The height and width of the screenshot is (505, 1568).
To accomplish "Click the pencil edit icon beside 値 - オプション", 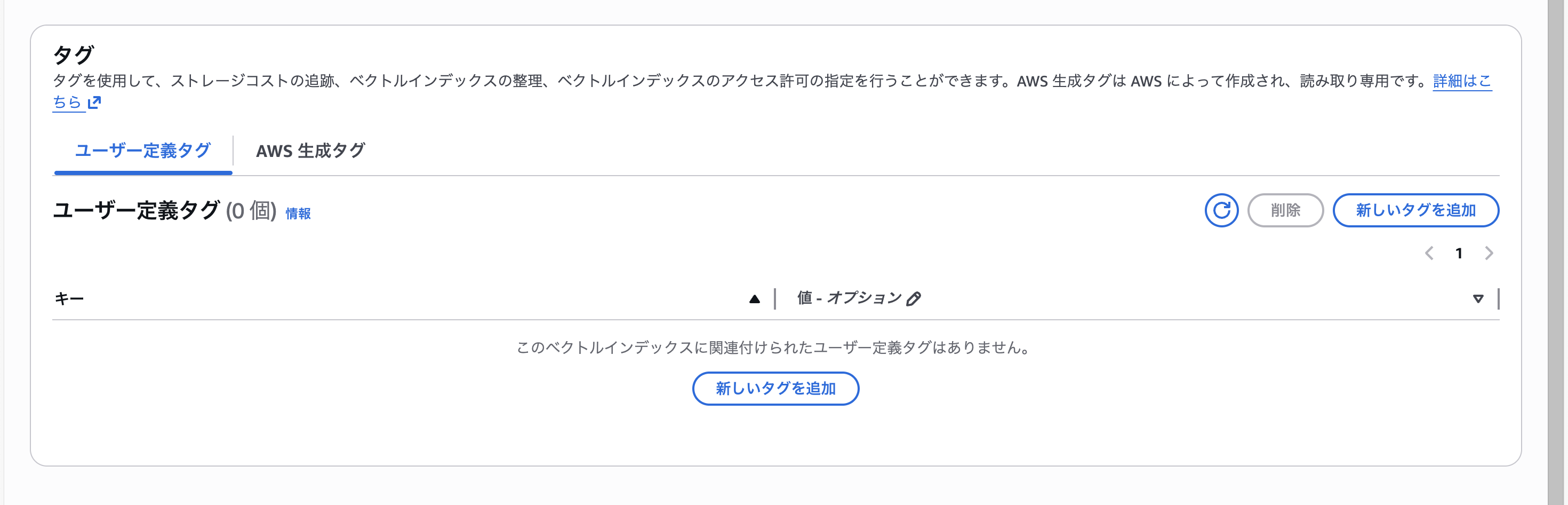I will pyautogui.click(x=913, y=298).
